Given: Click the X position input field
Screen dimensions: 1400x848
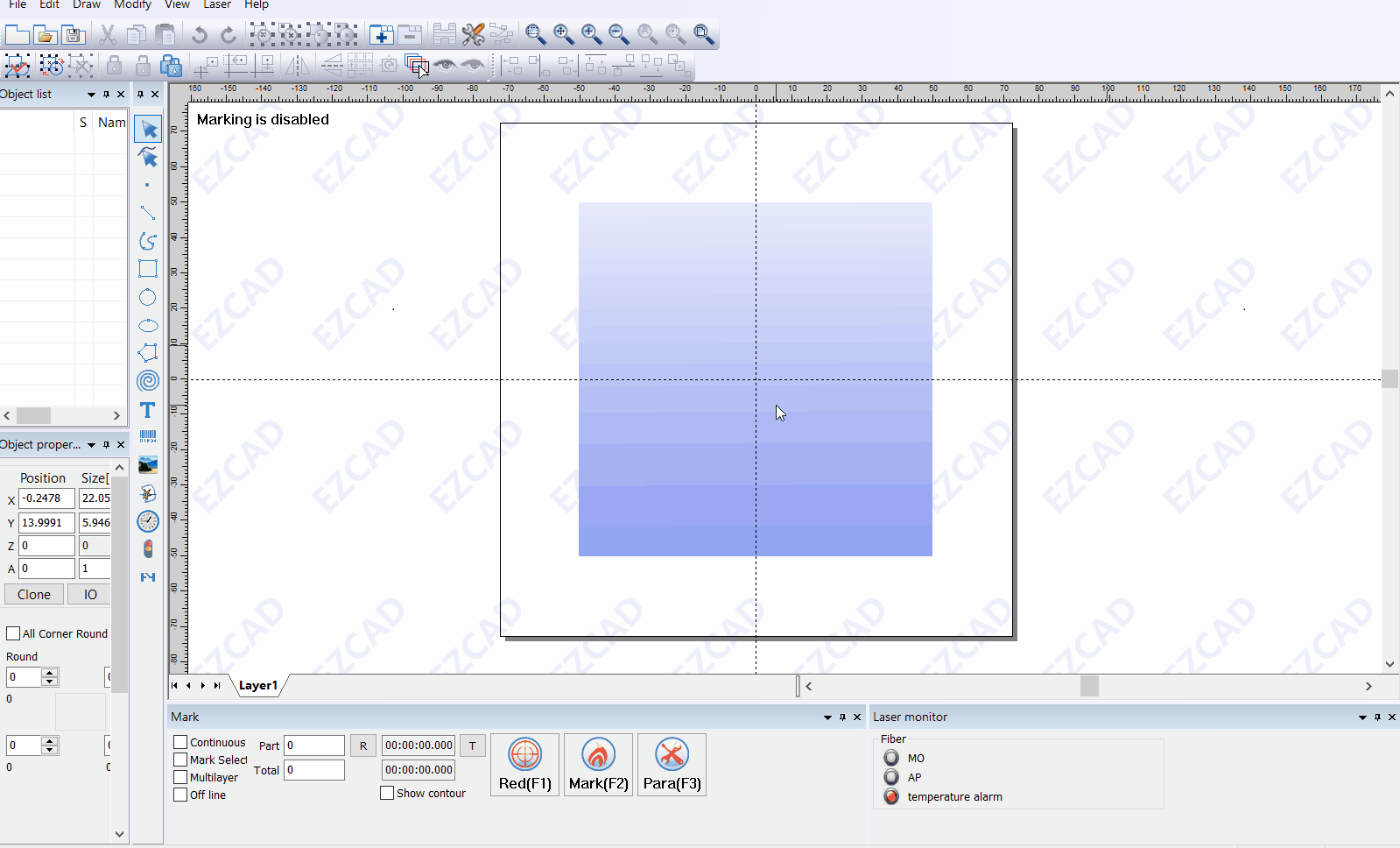Looking at the screenshot, I should click(x=46, y=498).
